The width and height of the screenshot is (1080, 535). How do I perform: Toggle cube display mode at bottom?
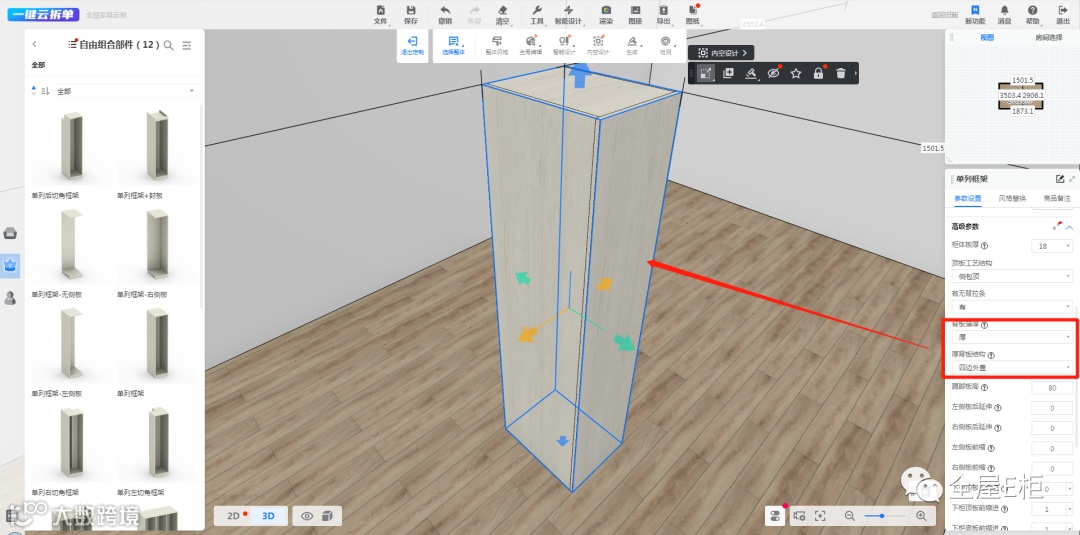[x=328, y=516]
